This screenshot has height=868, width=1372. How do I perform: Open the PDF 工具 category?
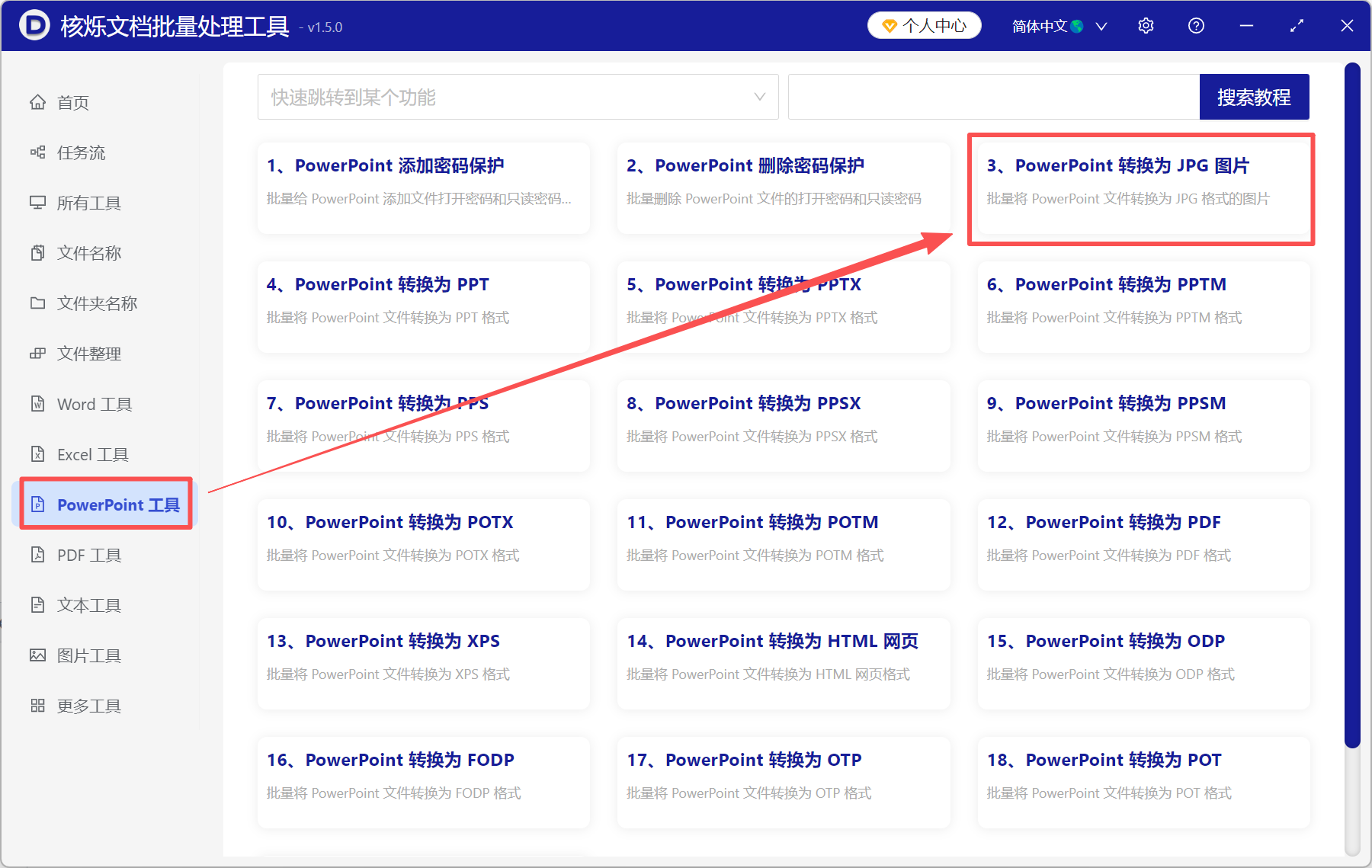pyautogui.click(x=88, y=555)
